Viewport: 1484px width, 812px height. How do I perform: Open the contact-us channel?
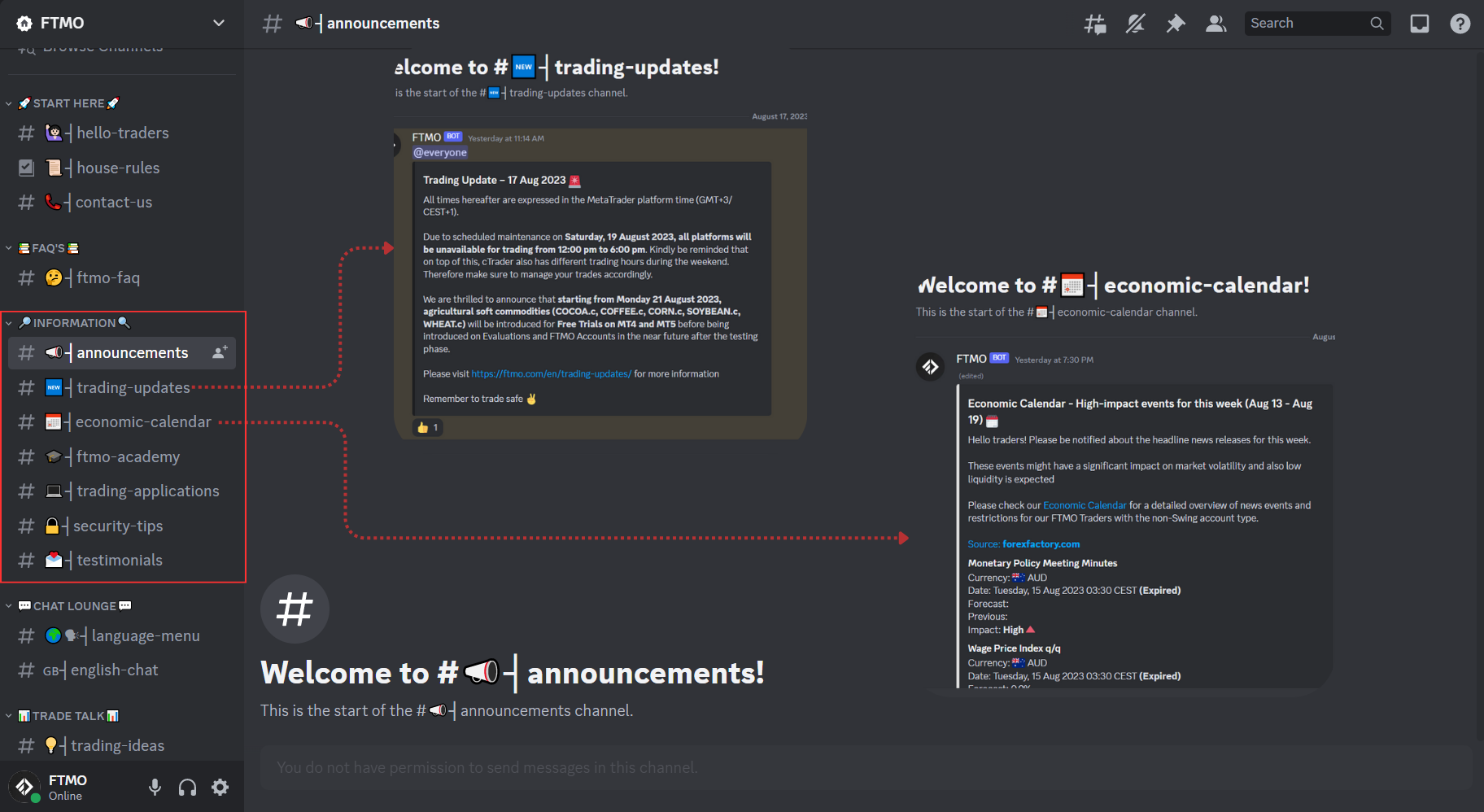pos(122,203)
